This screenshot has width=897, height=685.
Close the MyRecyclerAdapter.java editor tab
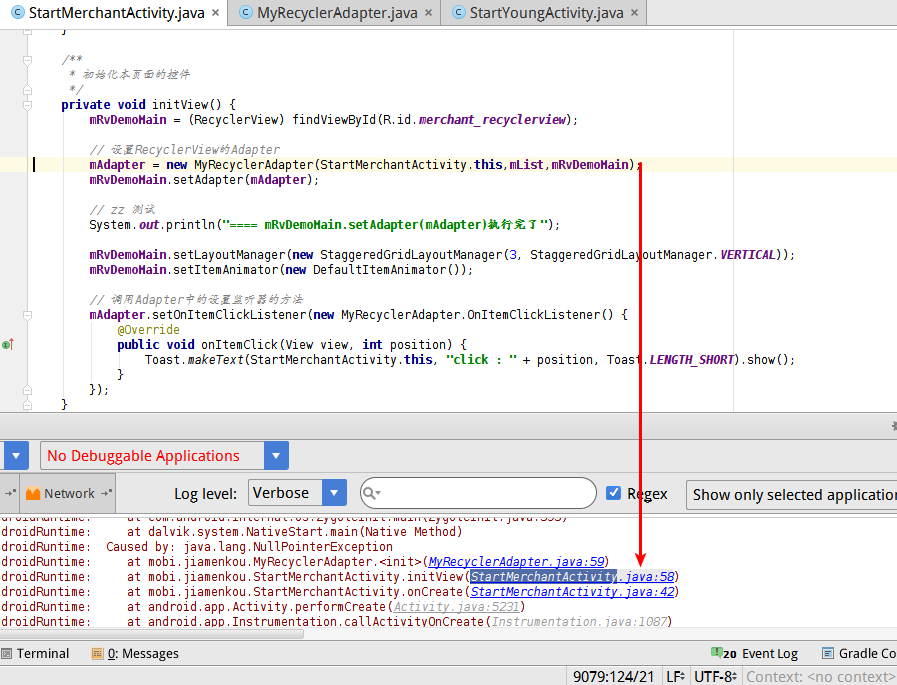click(x=428, y=13)
